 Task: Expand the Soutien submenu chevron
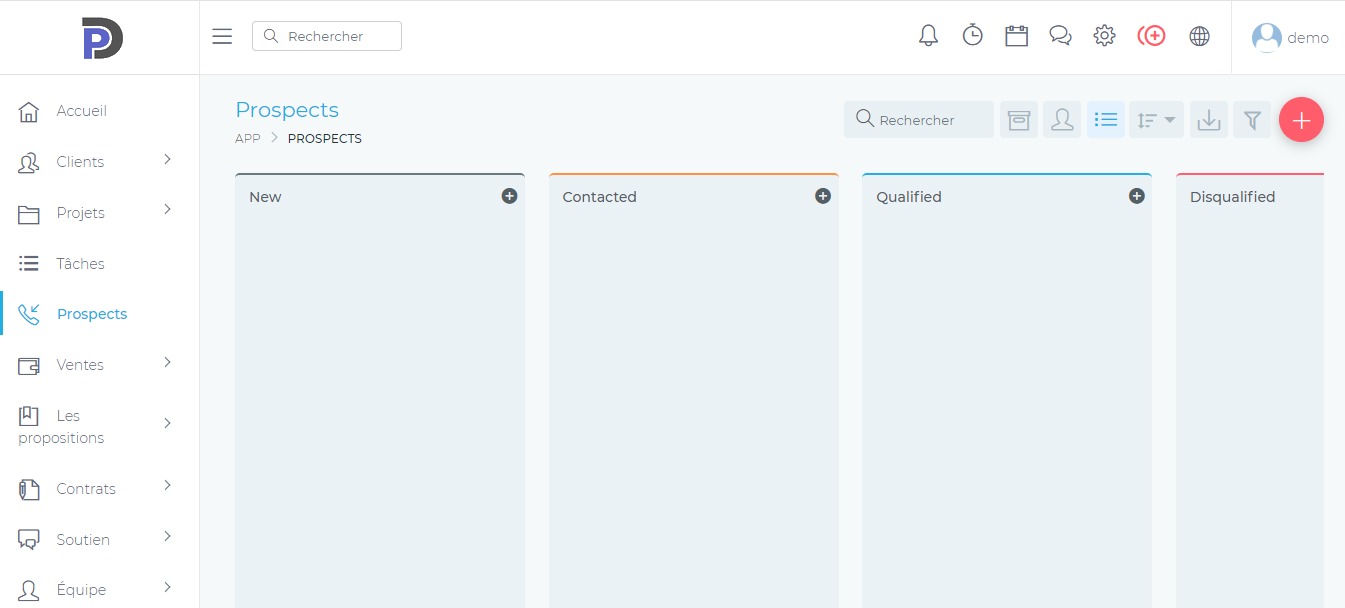pyautogui.click(x=167, y=537)
